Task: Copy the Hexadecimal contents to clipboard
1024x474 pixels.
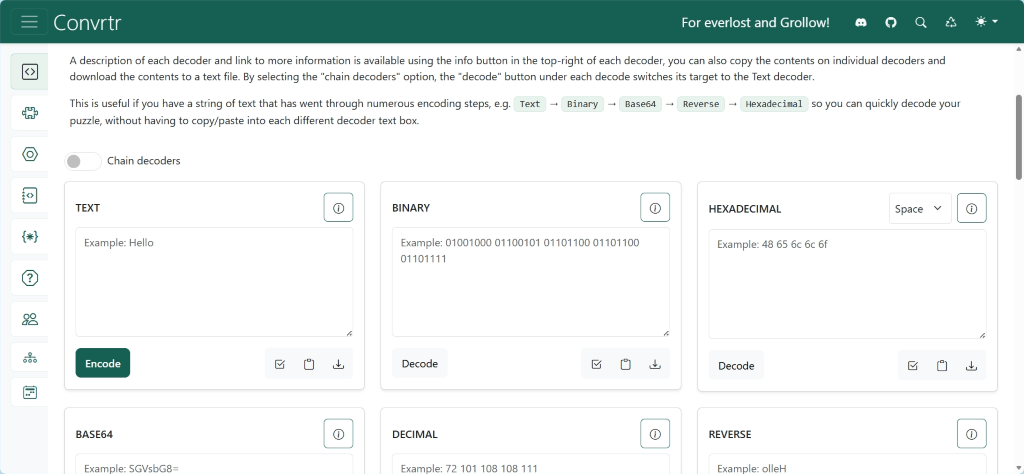Action: pos(942,366)
